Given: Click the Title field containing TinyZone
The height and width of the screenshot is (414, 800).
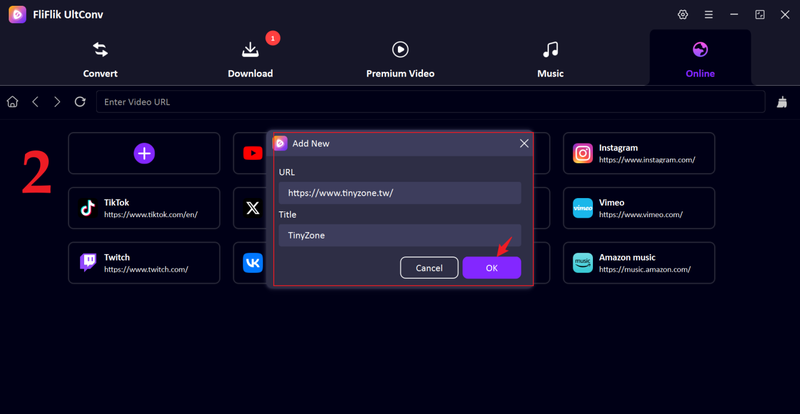Looking at the screenshot, I should (400, 235).
